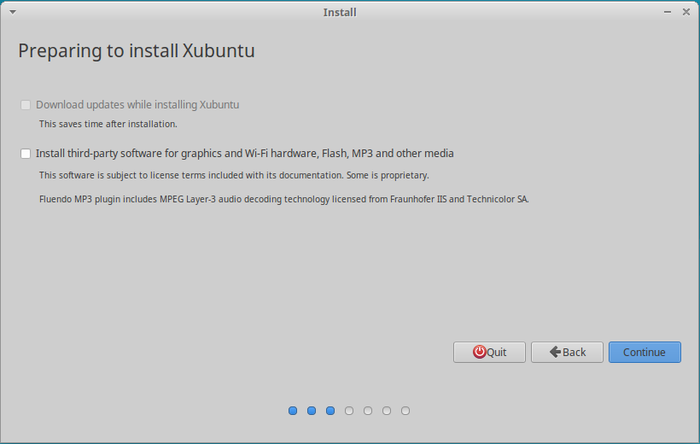Open the window menu arrow in title bar
Screen dimensions: 700x444
pyautogui.click(x=13, y=12)
